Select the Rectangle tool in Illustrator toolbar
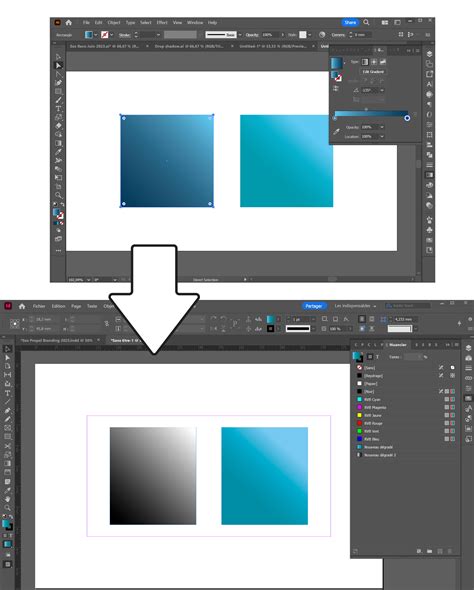 [x=58, y=91]
